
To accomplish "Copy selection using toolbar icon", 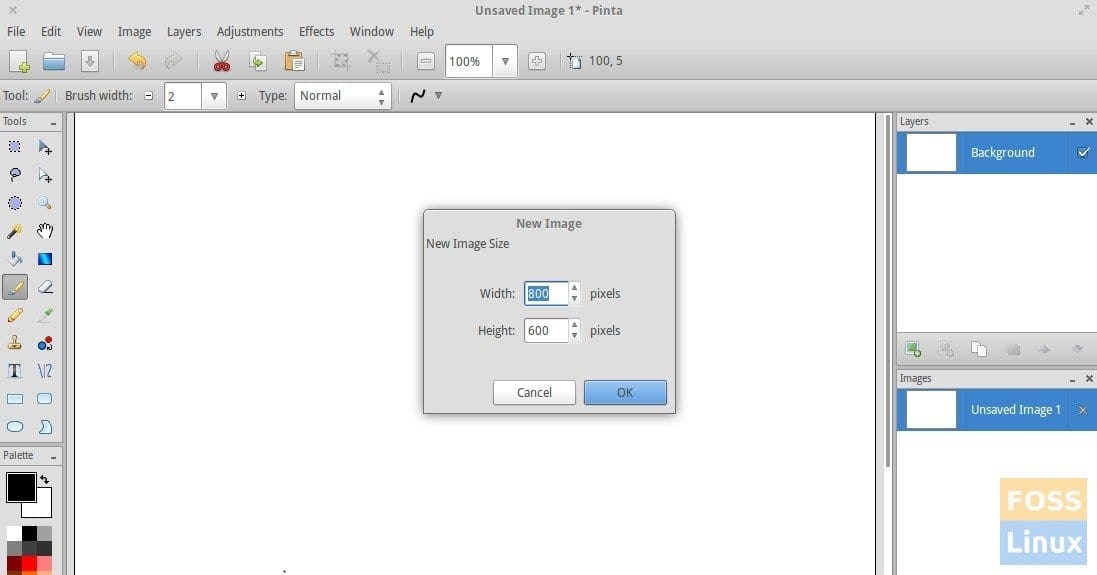I will (x=257, y=62).
